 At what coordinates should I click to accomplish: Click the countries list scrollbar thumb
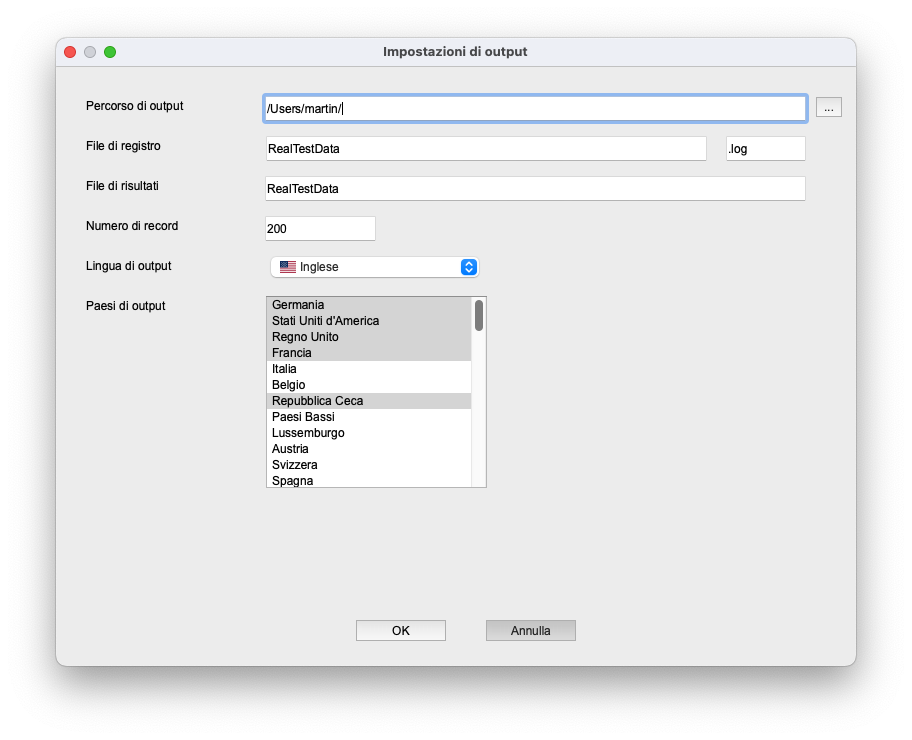point(479,316)
